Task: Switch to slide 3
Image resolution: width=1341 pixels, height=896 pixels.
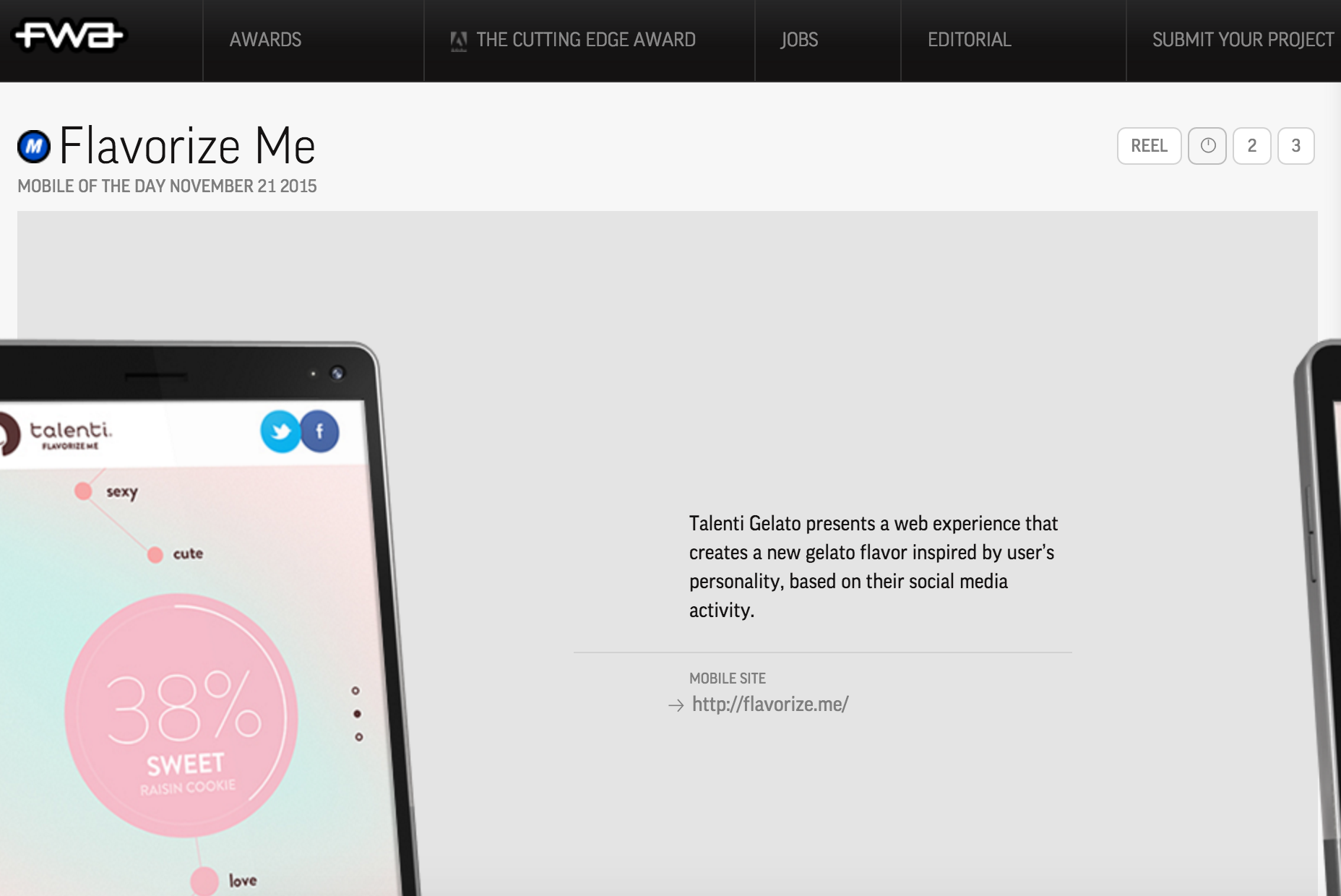Action: point(1295,146)
